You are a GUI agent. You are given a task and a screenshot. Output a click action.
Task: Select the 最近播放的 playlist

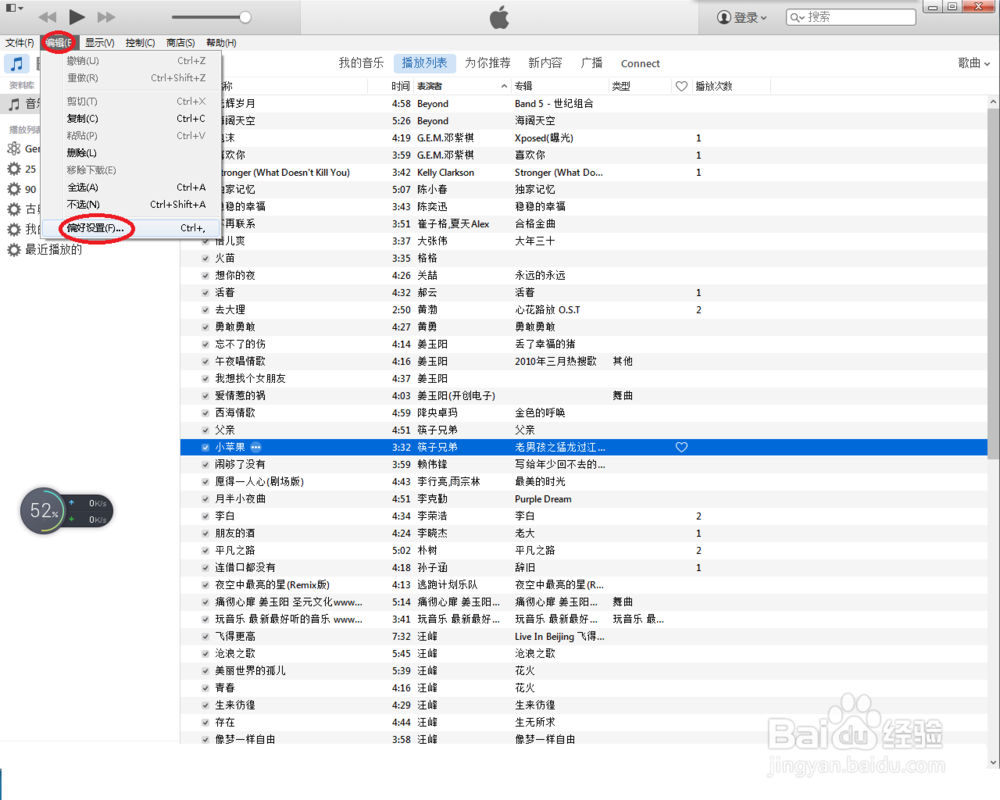click(54, 249)
